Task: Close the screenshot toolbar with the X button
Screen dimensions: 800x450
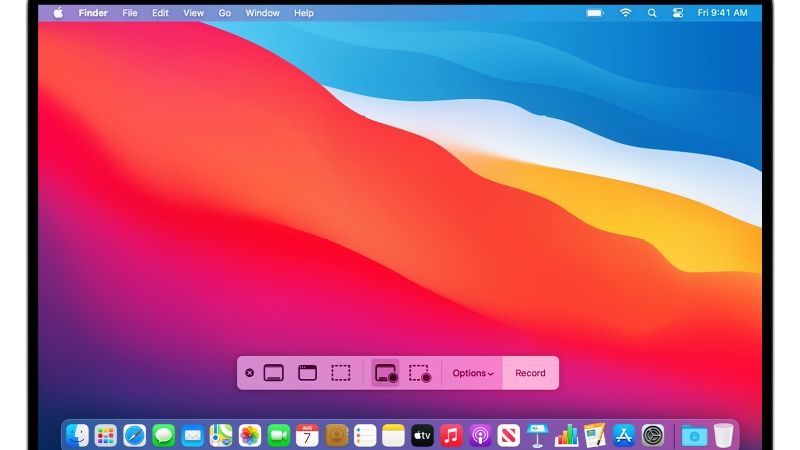Action: tap(249, 373)
